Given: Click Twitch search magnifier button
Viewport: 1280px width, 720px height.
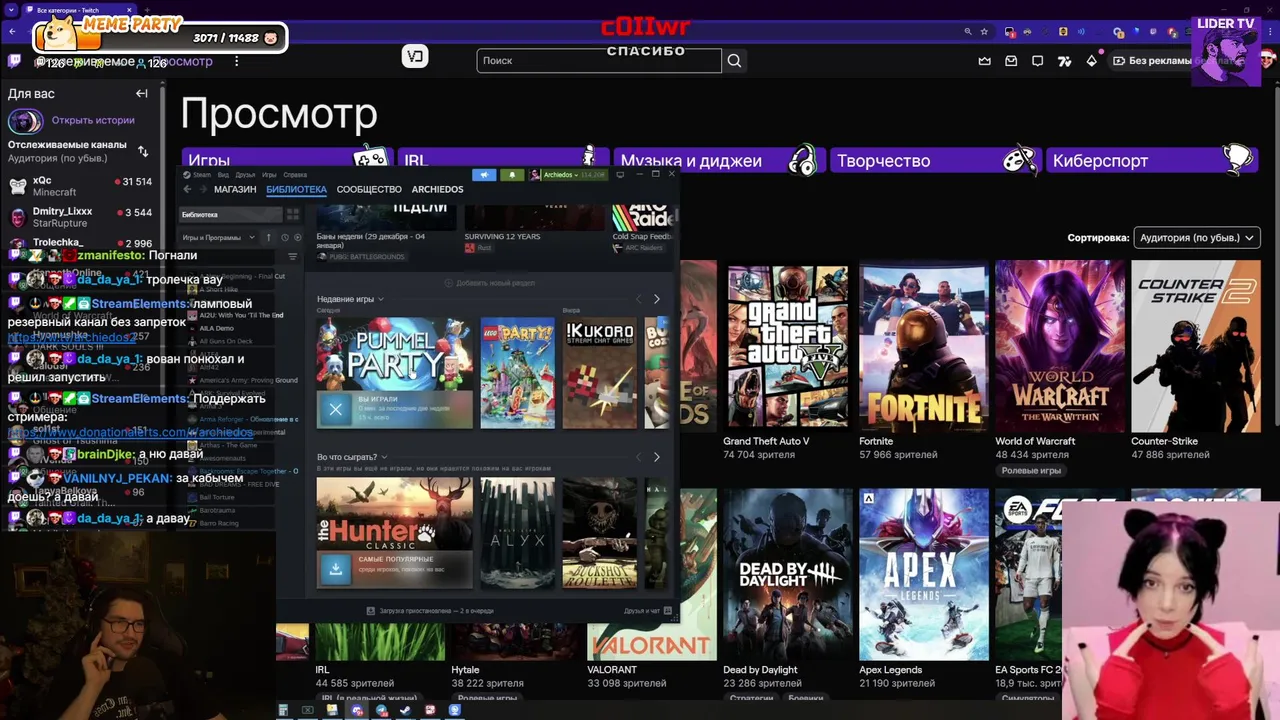Looking at the screenshot, I should (x=734, y=61).
